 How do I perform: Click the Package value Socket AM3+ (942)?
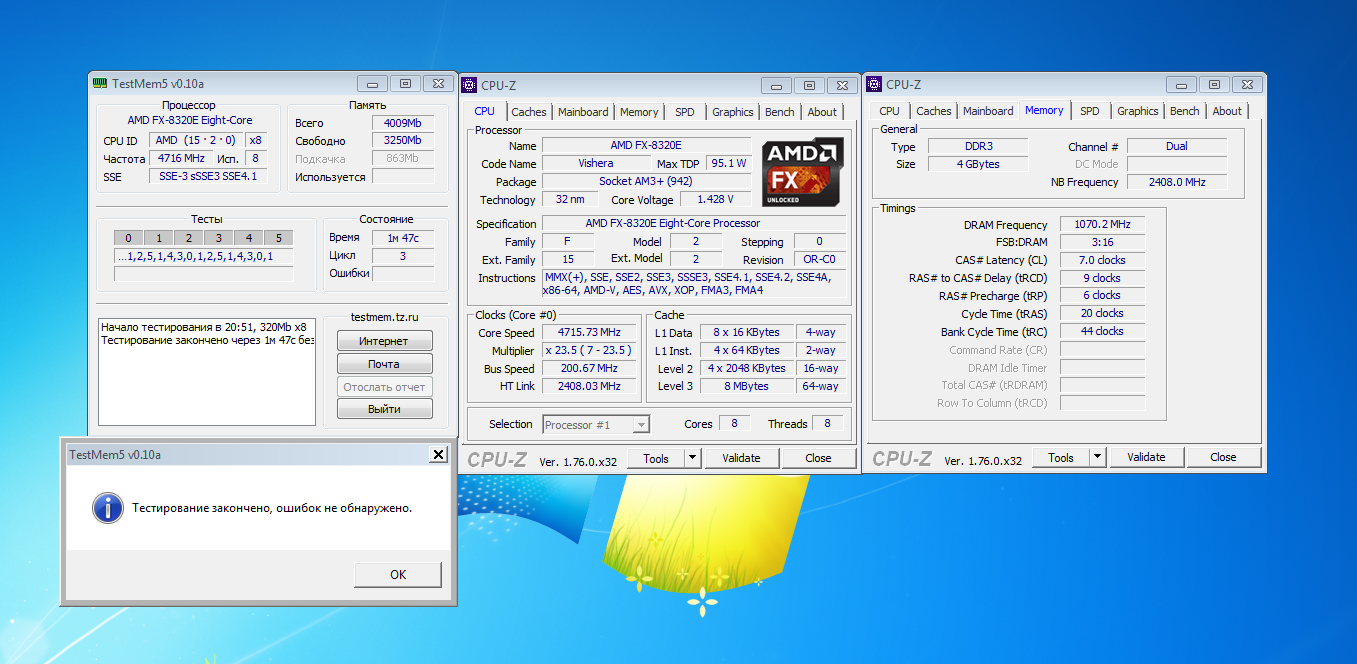click(646, 182)
